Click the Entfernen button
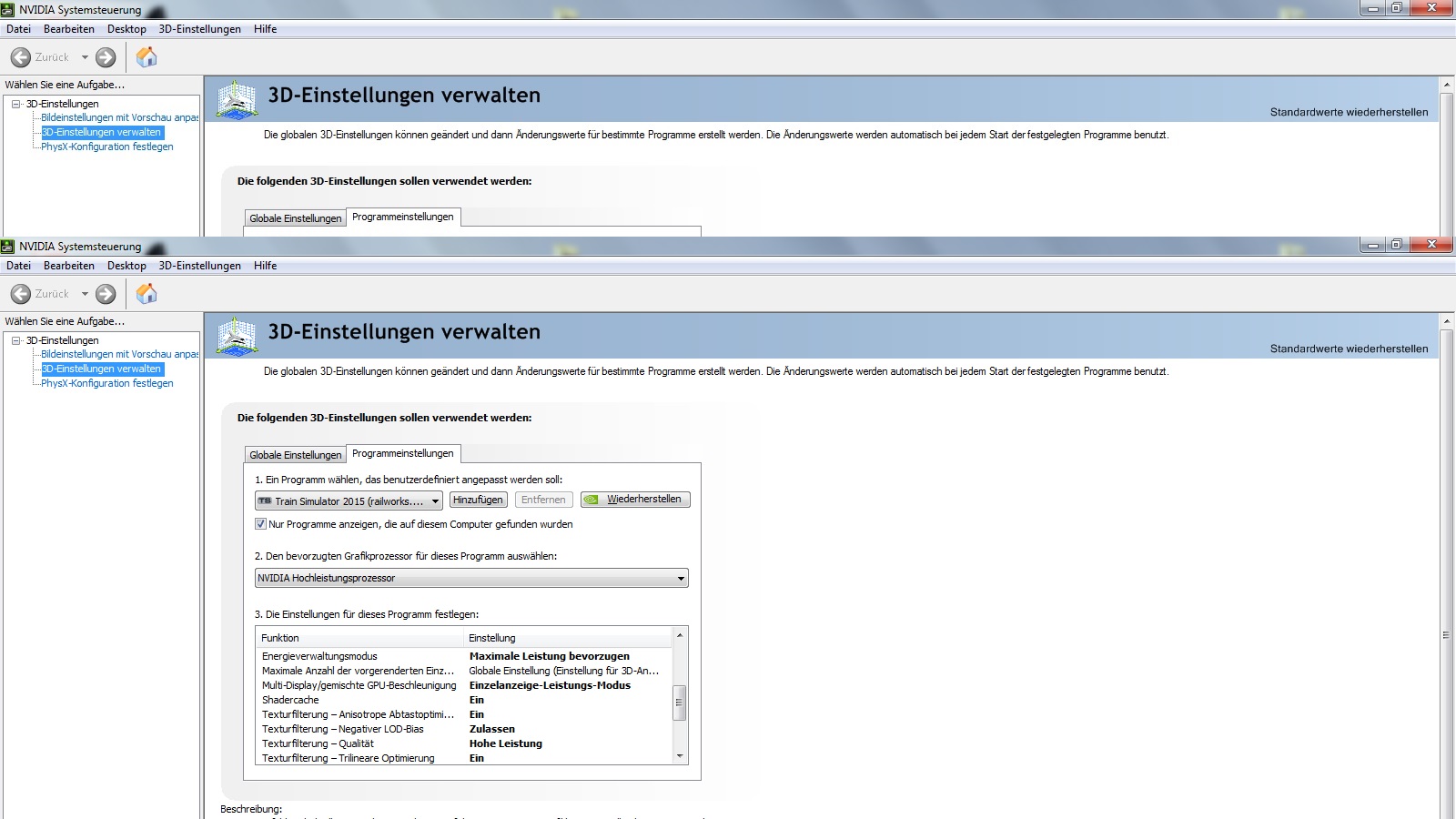The width and height of the screenshot is (1456, 819). pos(543,500)
